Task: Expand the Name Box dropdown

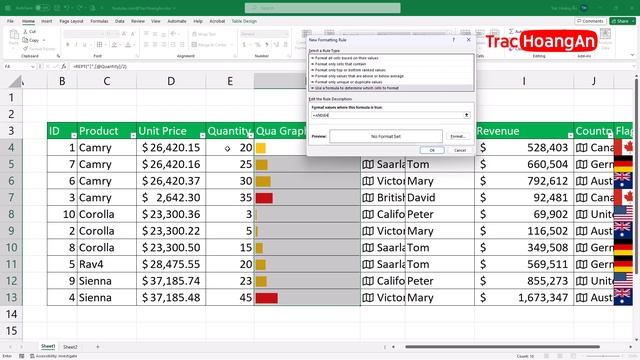Action: coord(33,67)
